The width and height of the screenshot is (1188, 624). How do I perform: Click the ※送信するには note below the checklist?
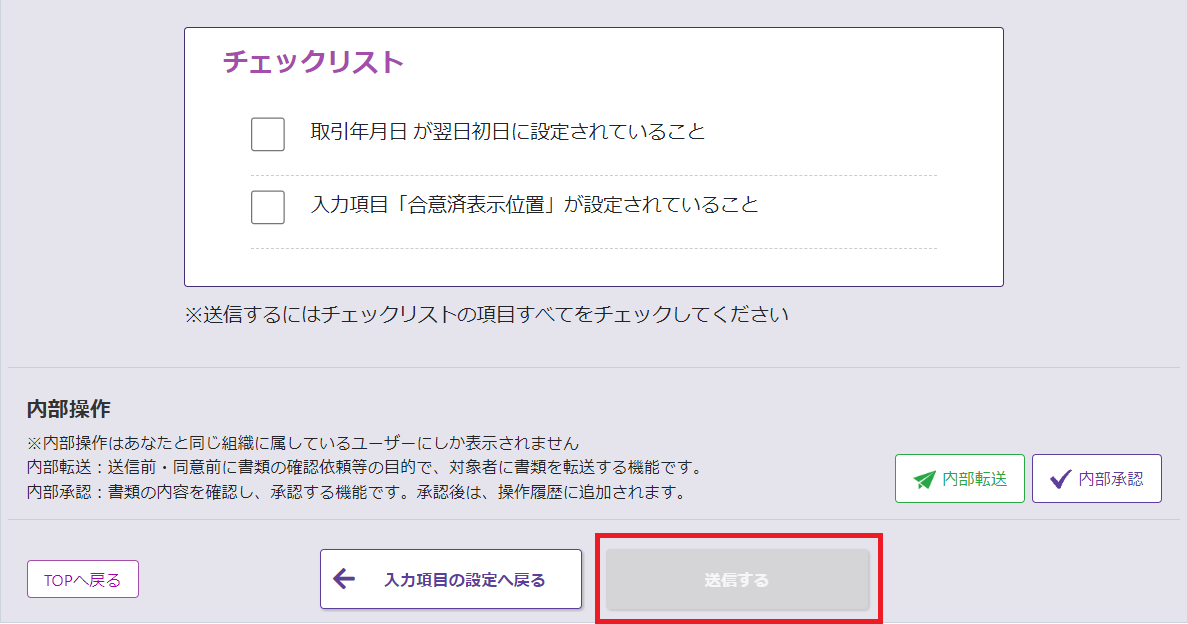(x=486, y=315)
